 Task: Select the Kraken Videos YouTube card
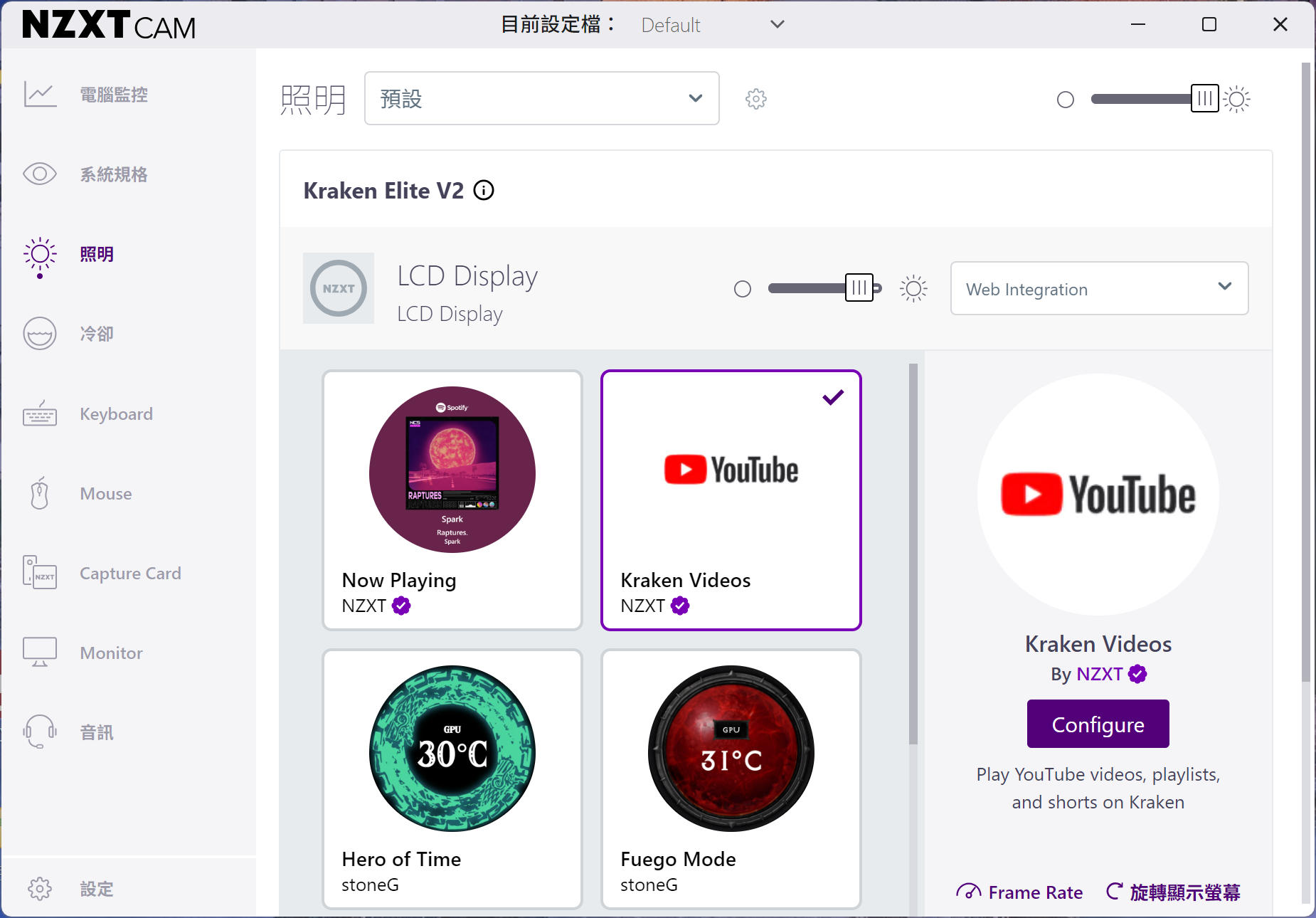731,500
